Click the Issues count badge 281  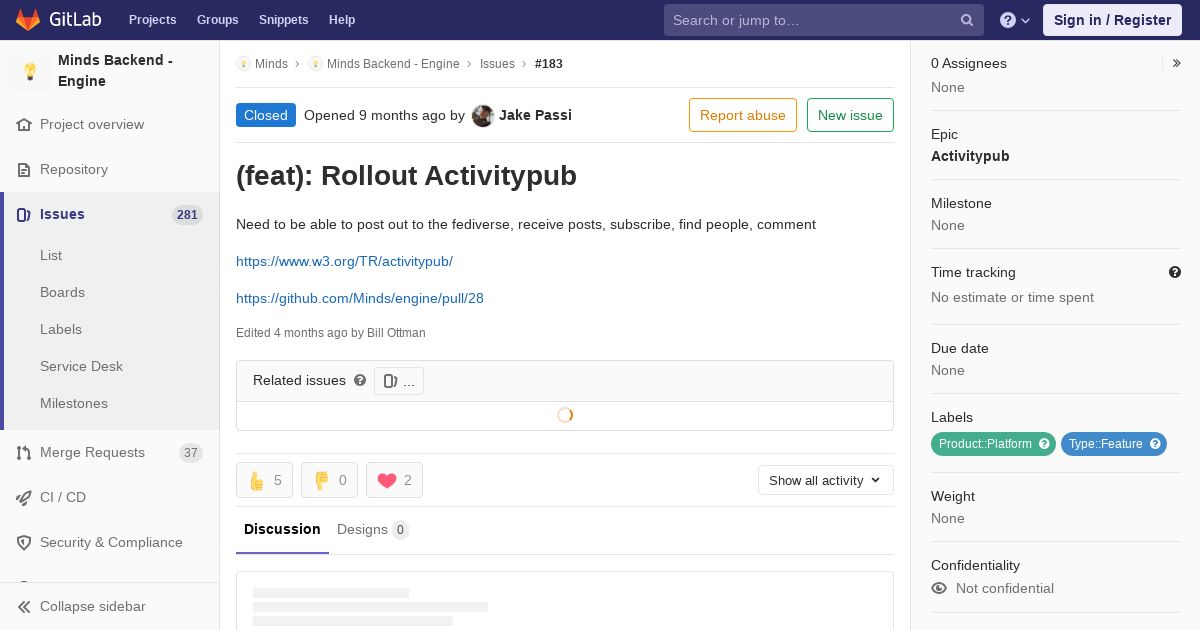tap(187, 215)
